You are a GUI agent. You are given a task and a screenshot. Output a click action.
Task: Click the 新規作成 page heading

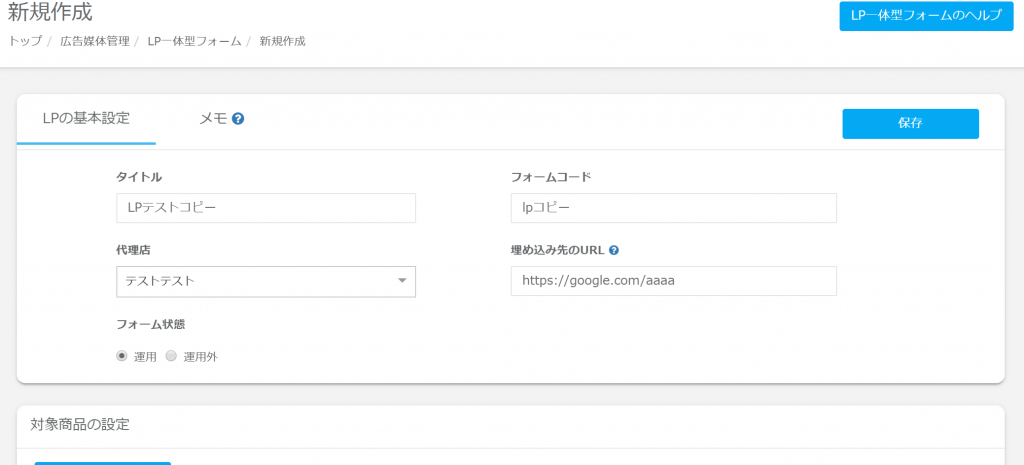tap(50, 13)
